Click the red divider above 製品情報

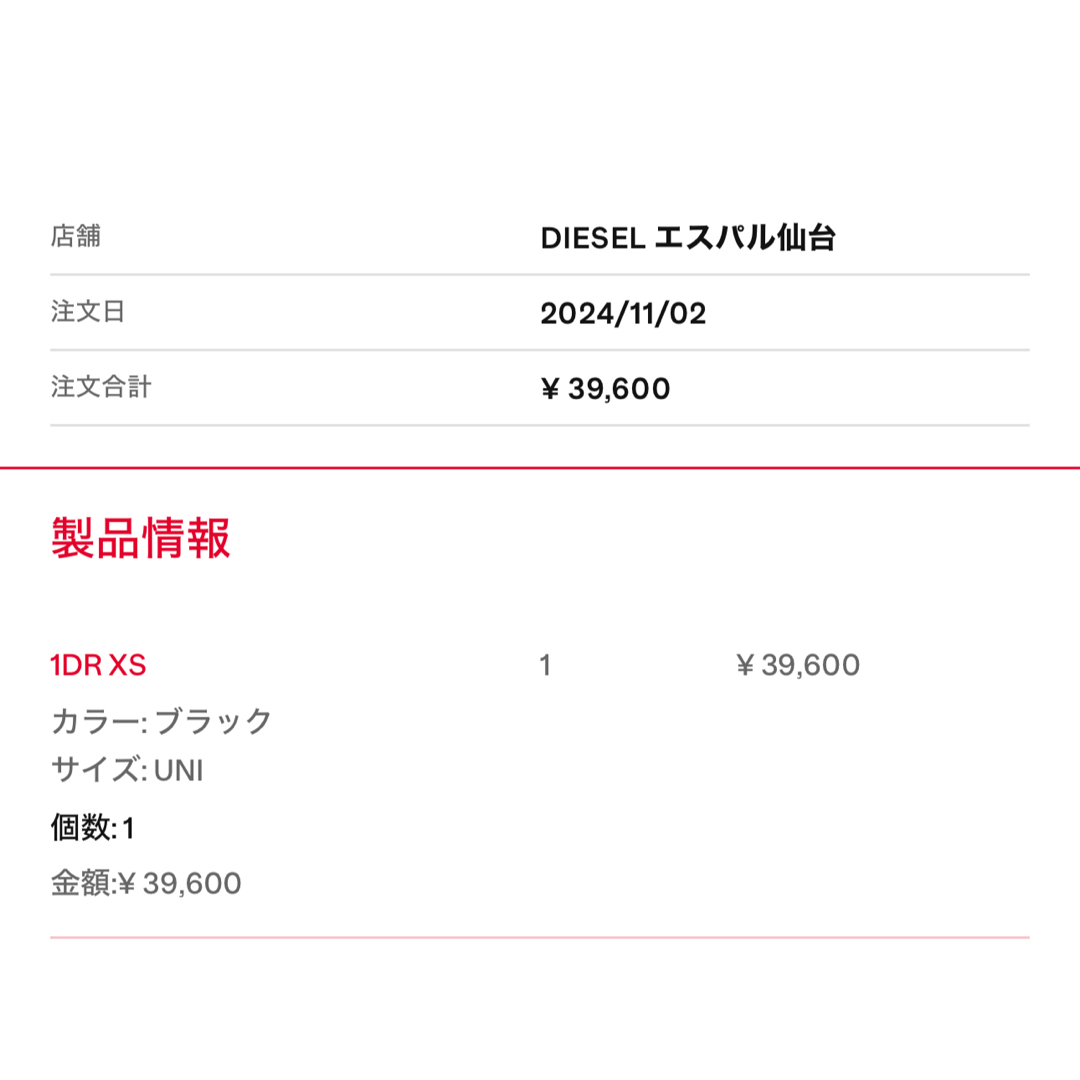coord(540,468)
